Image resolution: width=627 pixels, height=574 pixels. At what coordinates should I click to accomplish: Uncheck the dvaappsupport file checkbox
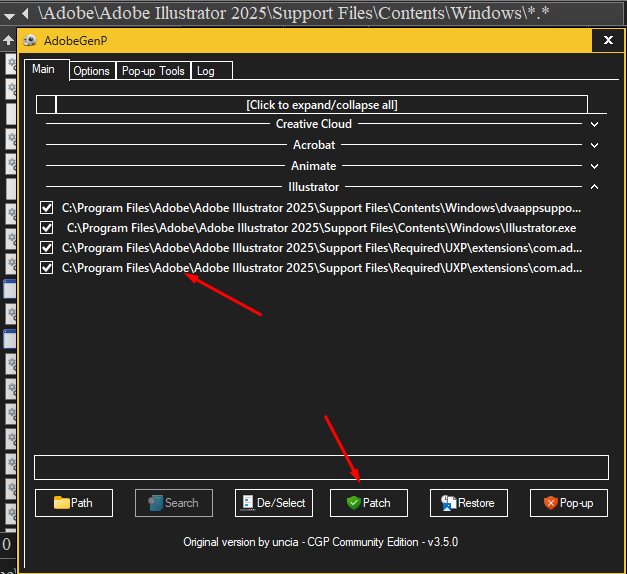coord(46,208)
